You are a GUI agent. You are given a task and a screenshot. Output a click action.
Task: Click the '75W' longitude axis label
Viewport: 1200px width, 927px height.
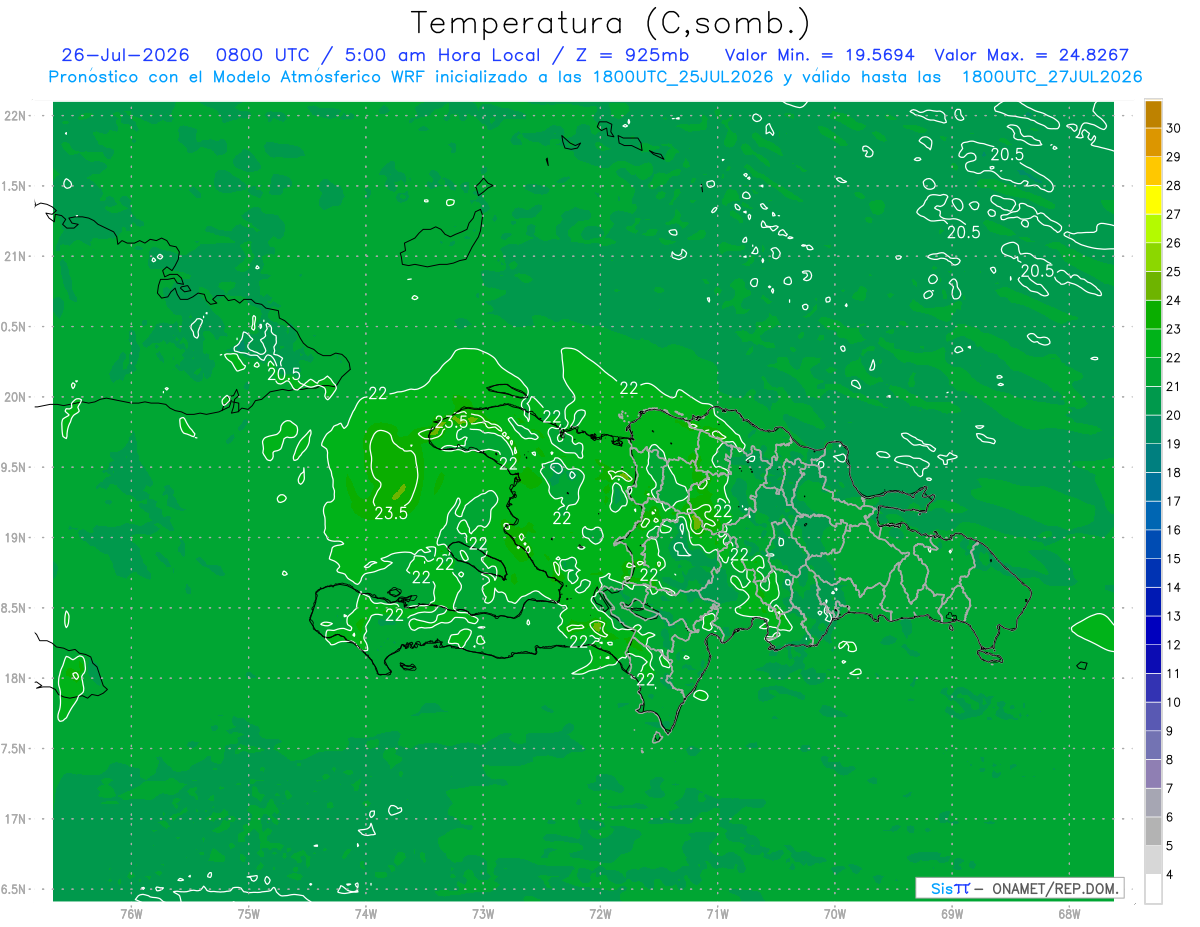coord(248,914)
